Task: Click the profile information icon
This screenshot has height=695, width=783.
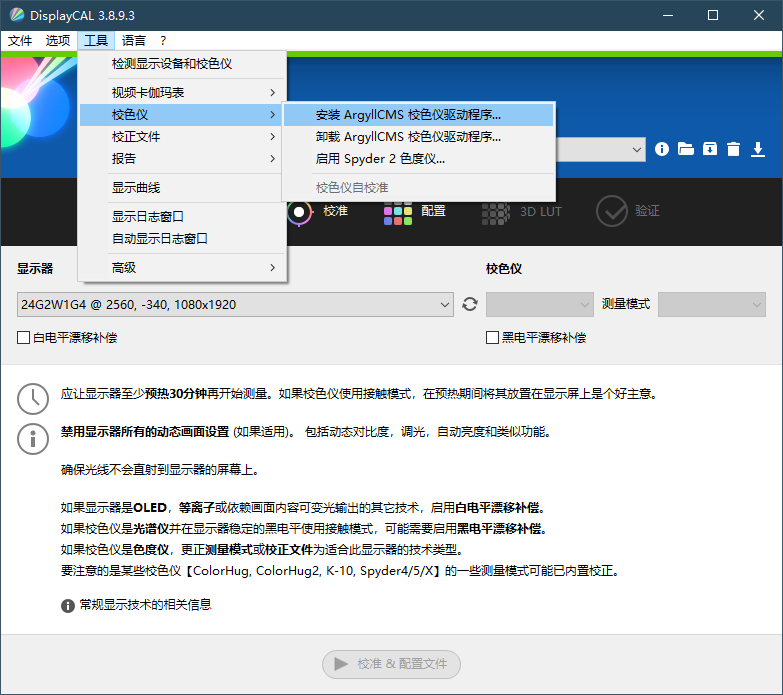Action: coord(662,149)
